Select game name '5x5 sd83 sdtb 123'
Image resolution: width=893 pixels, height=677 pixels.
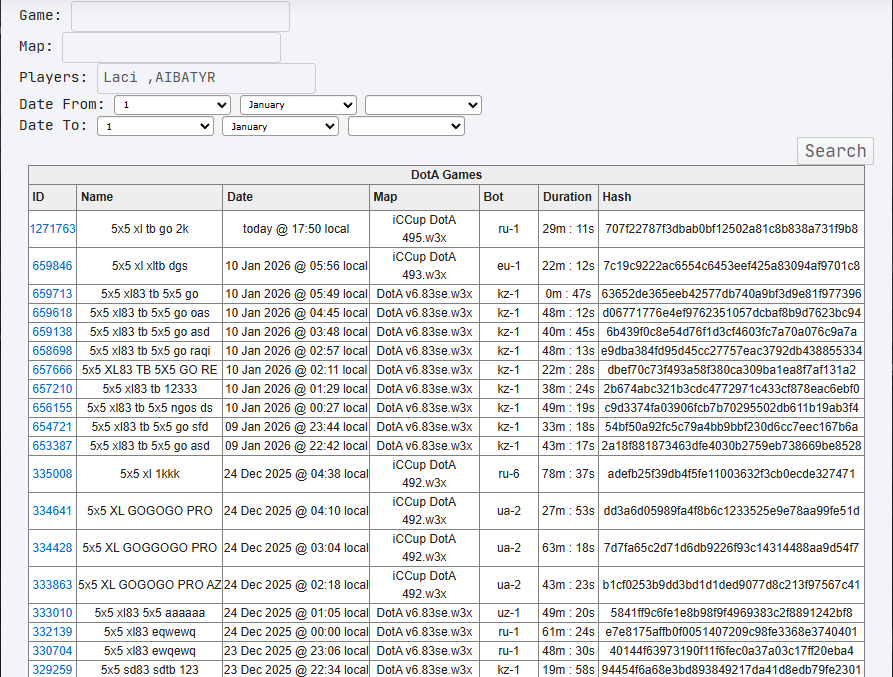[x=150, y=670]
